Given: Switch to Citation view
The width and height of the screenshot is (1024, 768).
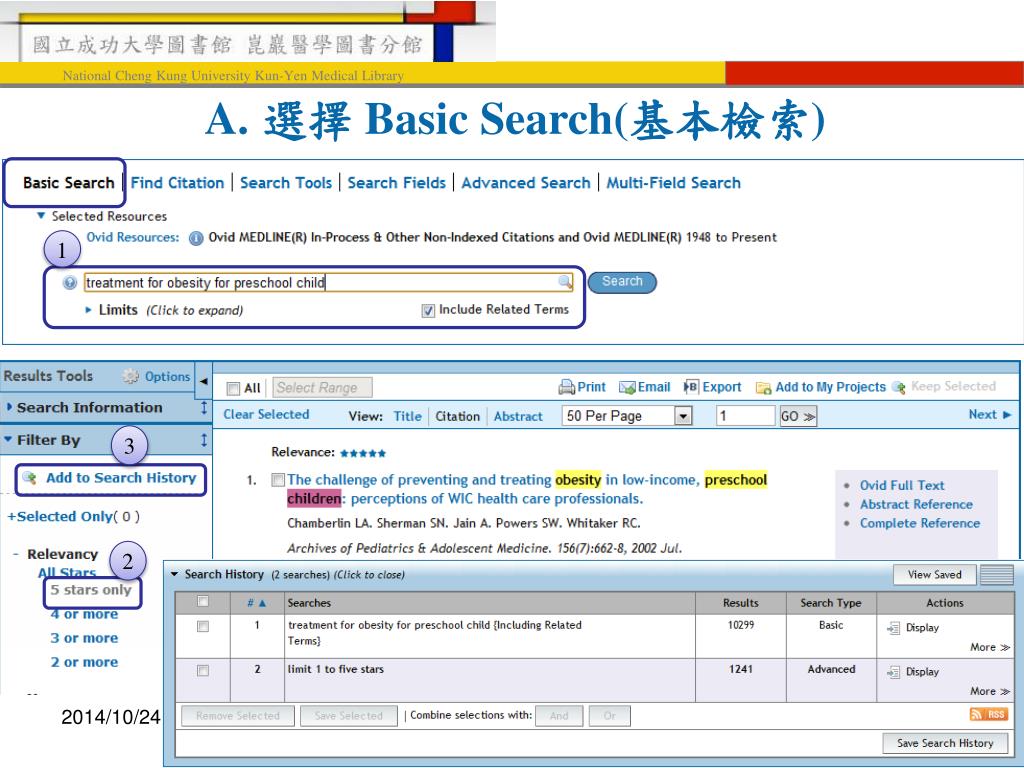Looking at the screenshot, I should [457, 416].
